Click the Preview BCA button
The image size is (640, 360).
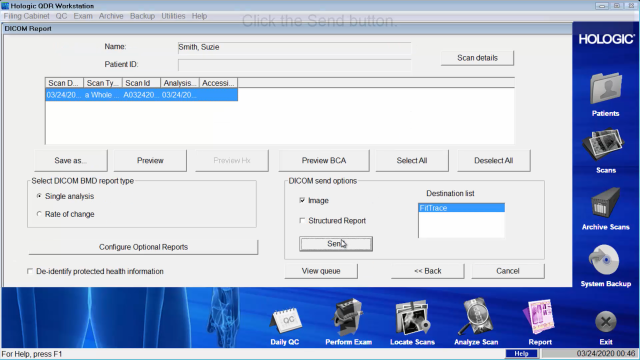coord(324,160)
